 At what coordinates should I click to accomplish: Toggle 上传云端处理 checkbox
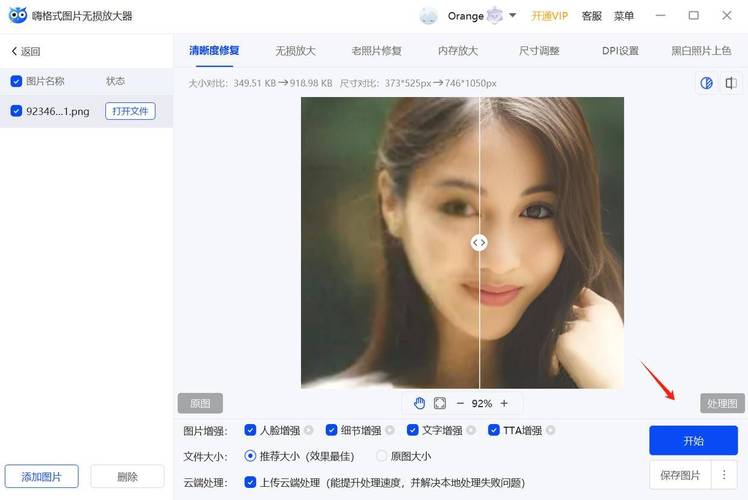click(x=250, y=482)
